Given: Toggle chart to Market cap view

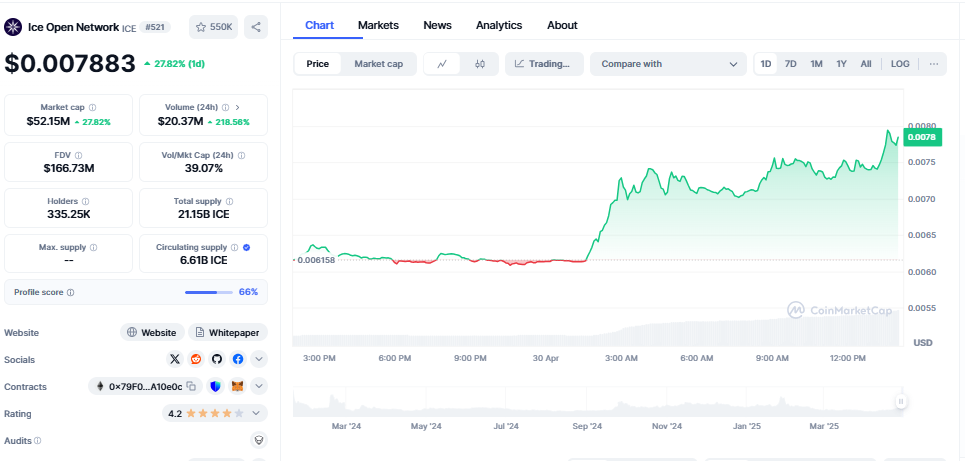Looking at the screenshot, I should [378, 64].
